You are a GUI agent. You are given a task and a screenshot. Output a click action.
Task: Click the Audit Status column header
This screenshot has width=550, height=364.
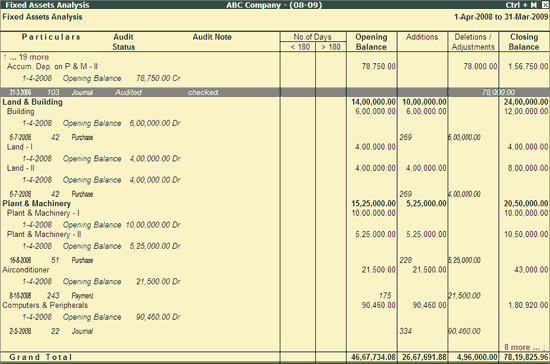click(x=123, y=42)
